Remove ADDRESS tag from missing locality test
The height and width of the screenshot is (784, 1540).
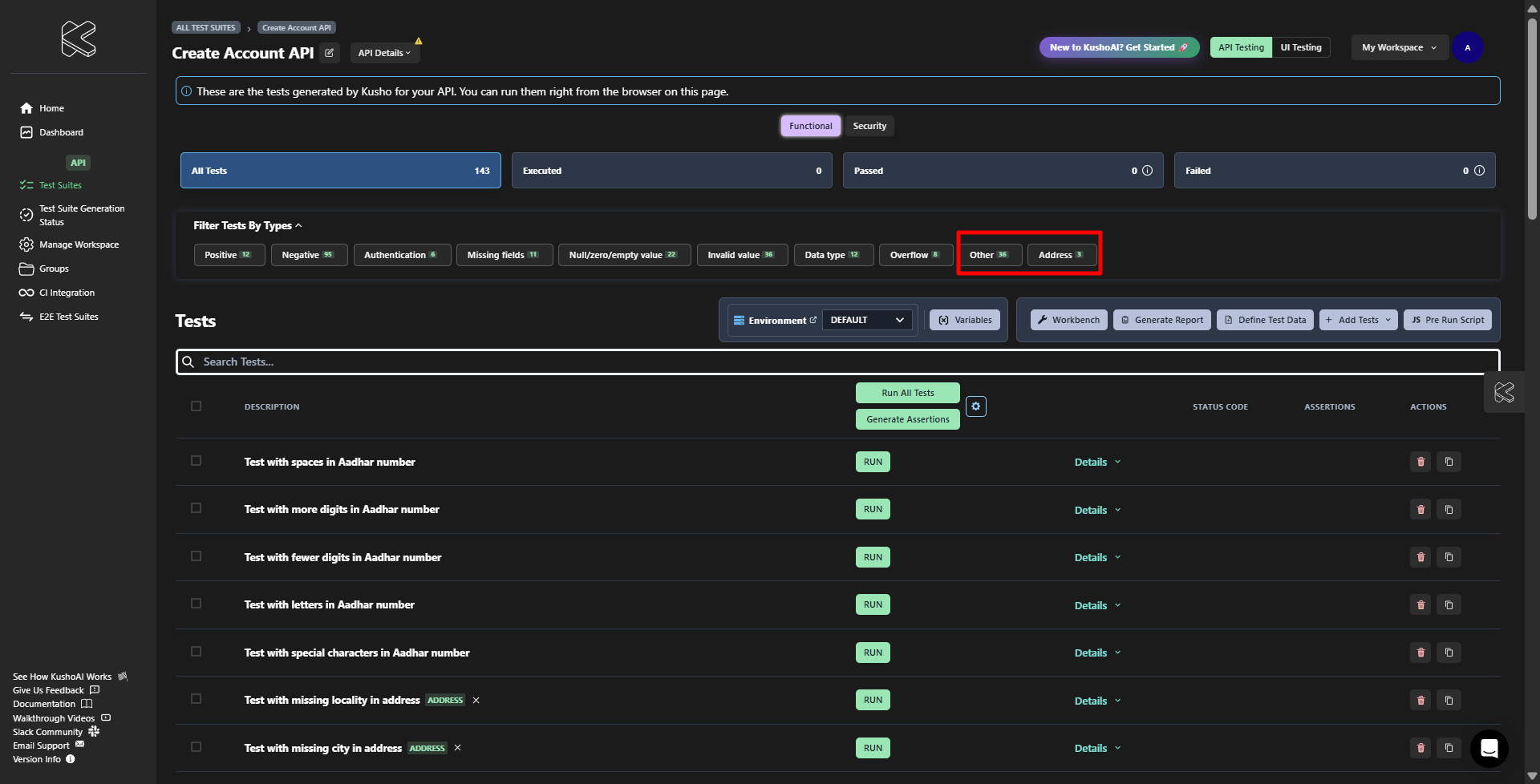(x=476, y=701)
